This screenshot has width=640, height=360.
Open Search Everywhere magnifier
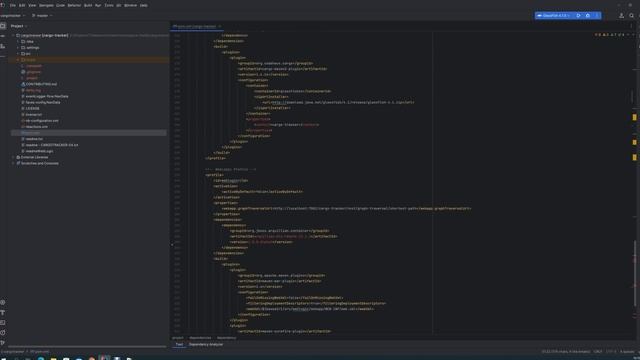point(631,16)
